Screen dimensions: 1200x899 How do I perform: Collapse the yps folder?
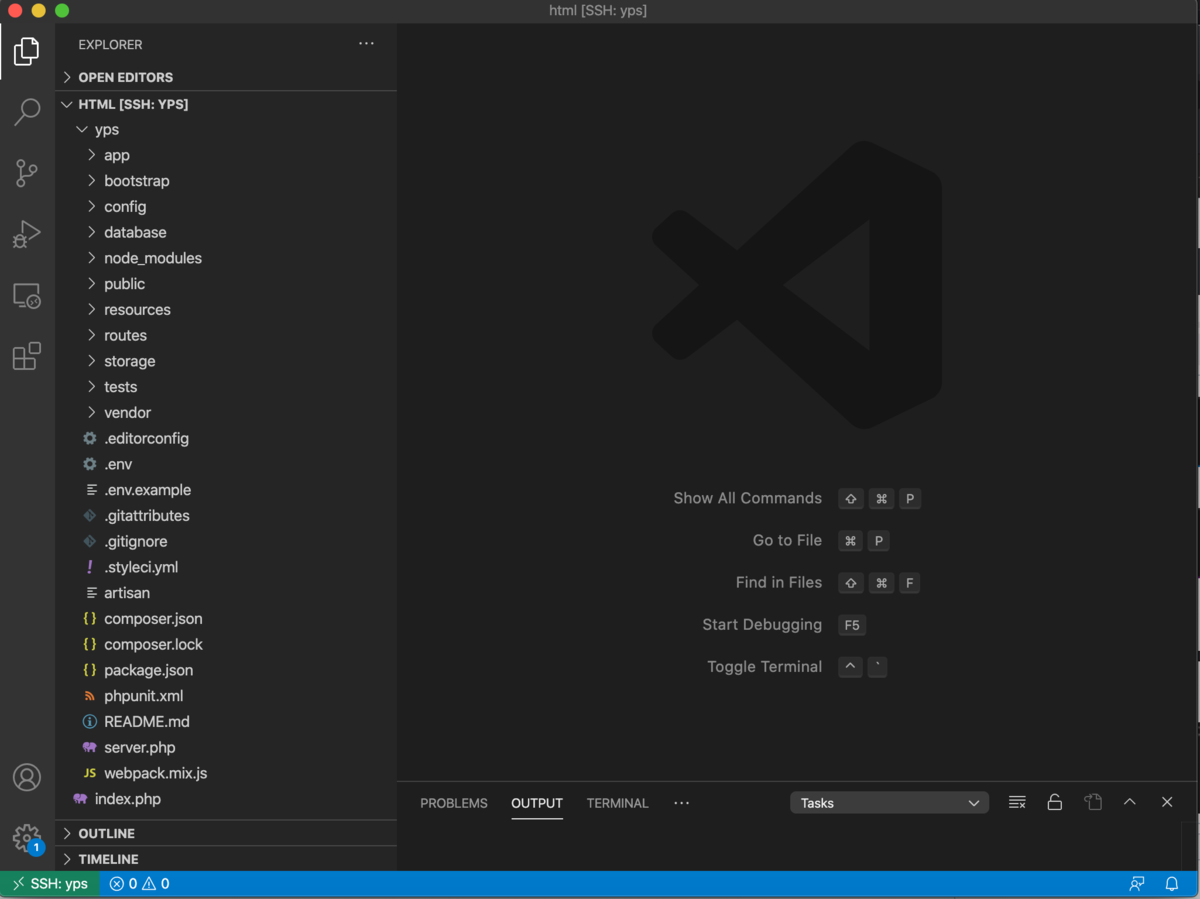tap(226, 130)
